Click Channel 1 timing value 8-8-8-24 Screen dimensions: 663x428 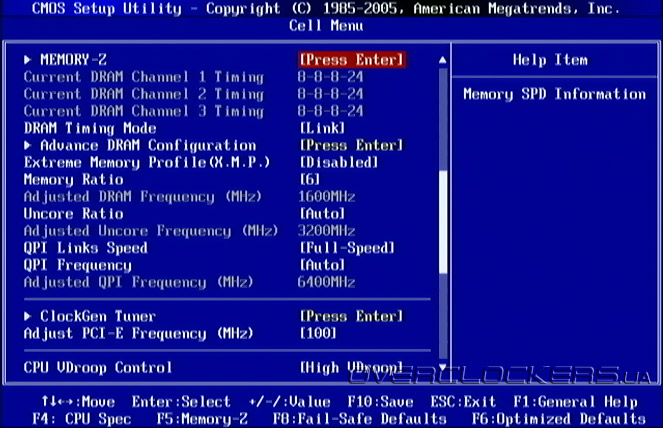coord(330,77)
